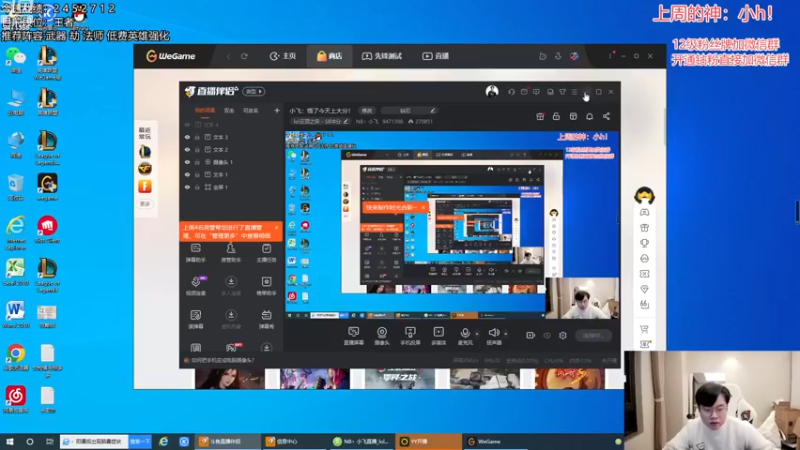Open 读弹幕 tool
This screenshot has height=450, width=800.
tap(196, 319)
